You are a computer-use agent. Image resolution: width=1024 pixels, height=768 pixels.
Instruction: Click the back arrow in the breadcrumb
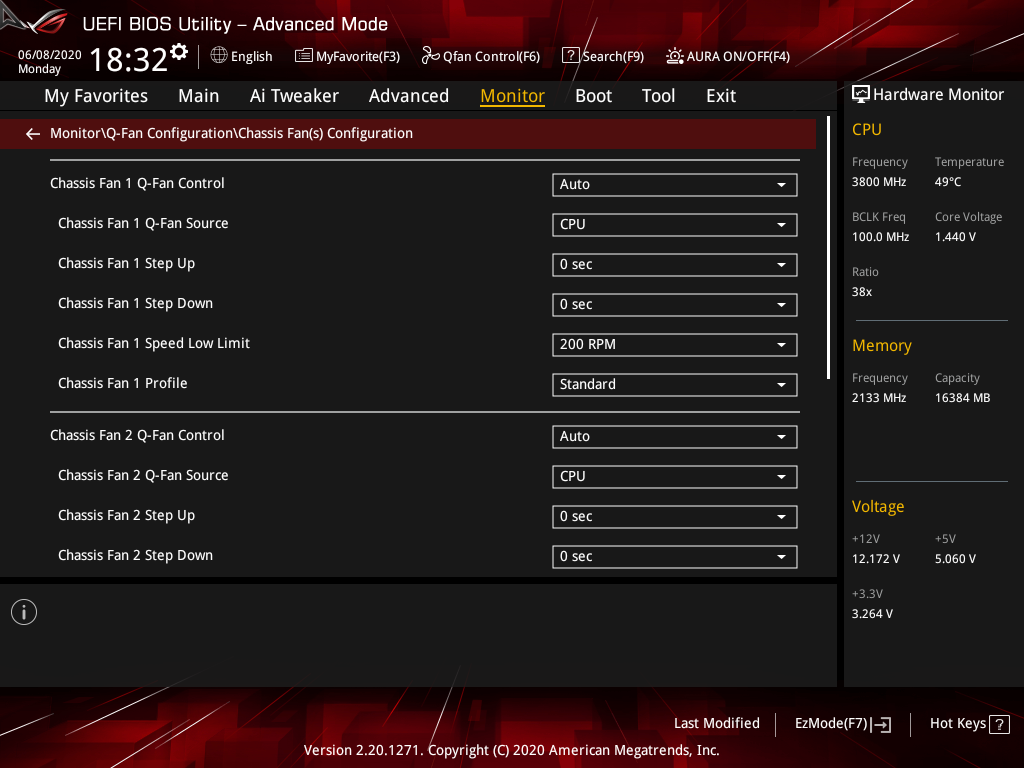click(33, 134)
